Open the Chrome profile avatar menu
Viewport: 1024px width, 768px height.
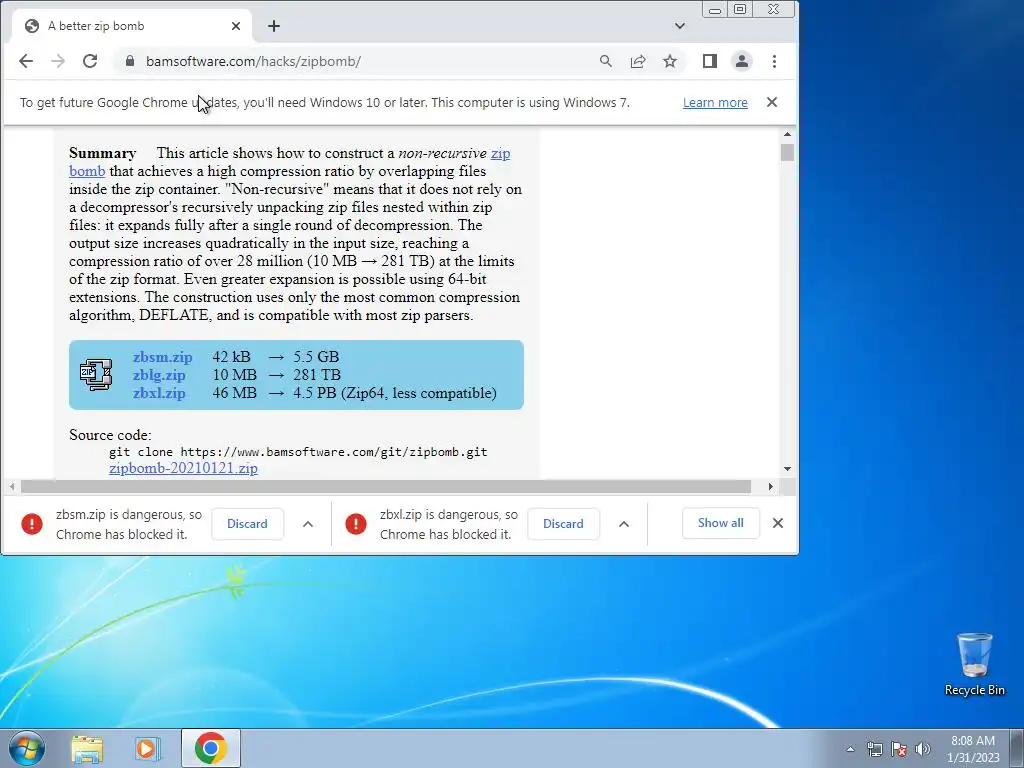(742, 61)
